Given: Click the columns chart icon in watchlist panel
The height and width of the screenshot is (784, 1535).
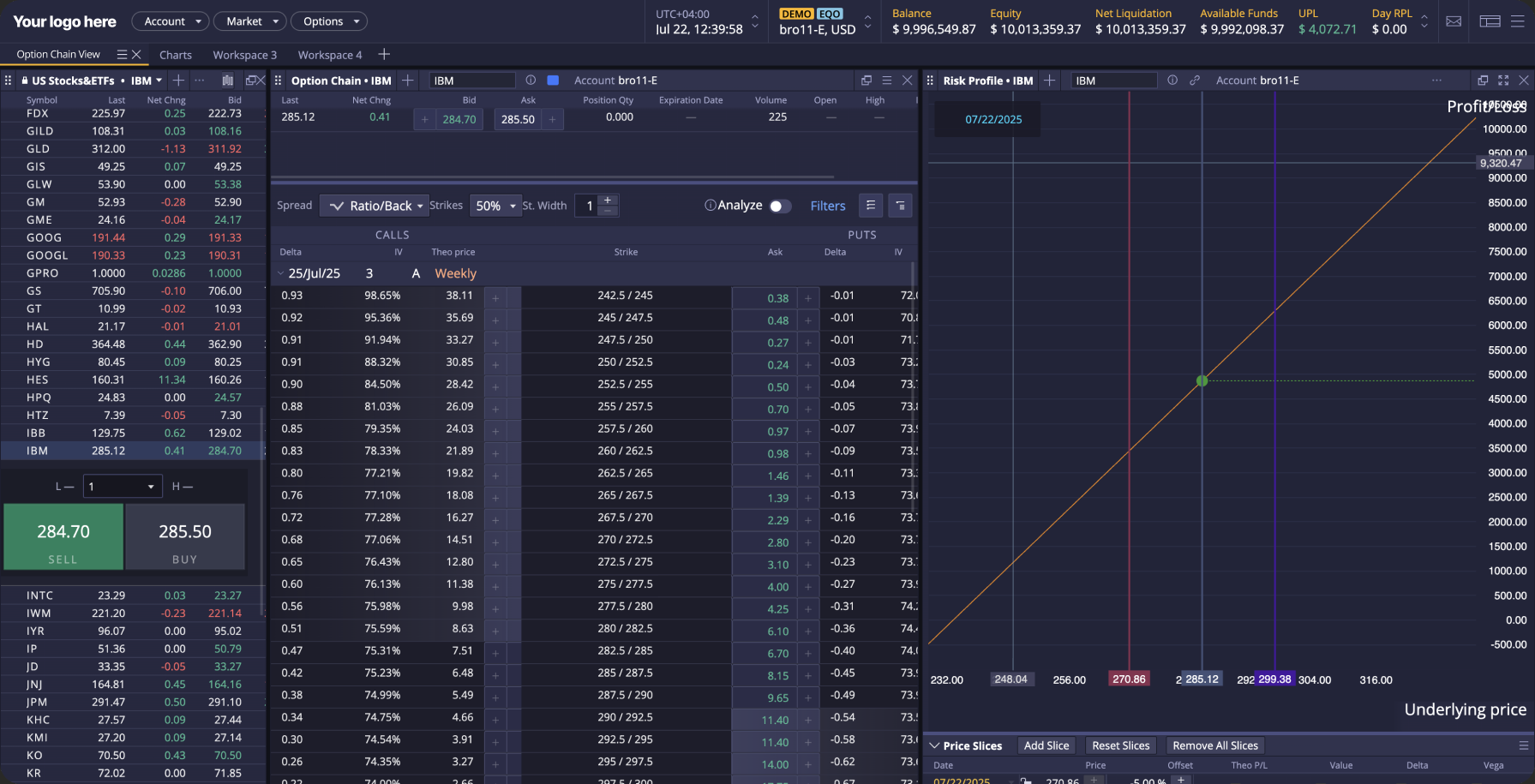Looking at the screenshot, I should (228, 80).
